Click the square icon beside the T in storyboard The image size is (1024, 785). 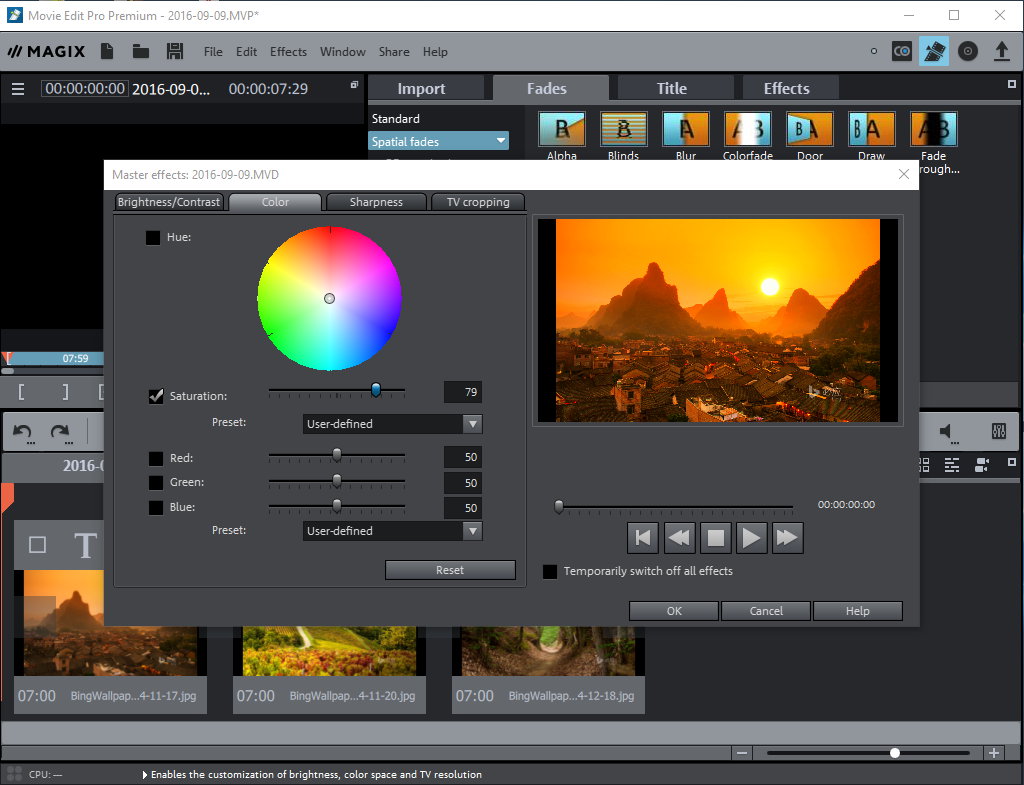coord(38,545)
